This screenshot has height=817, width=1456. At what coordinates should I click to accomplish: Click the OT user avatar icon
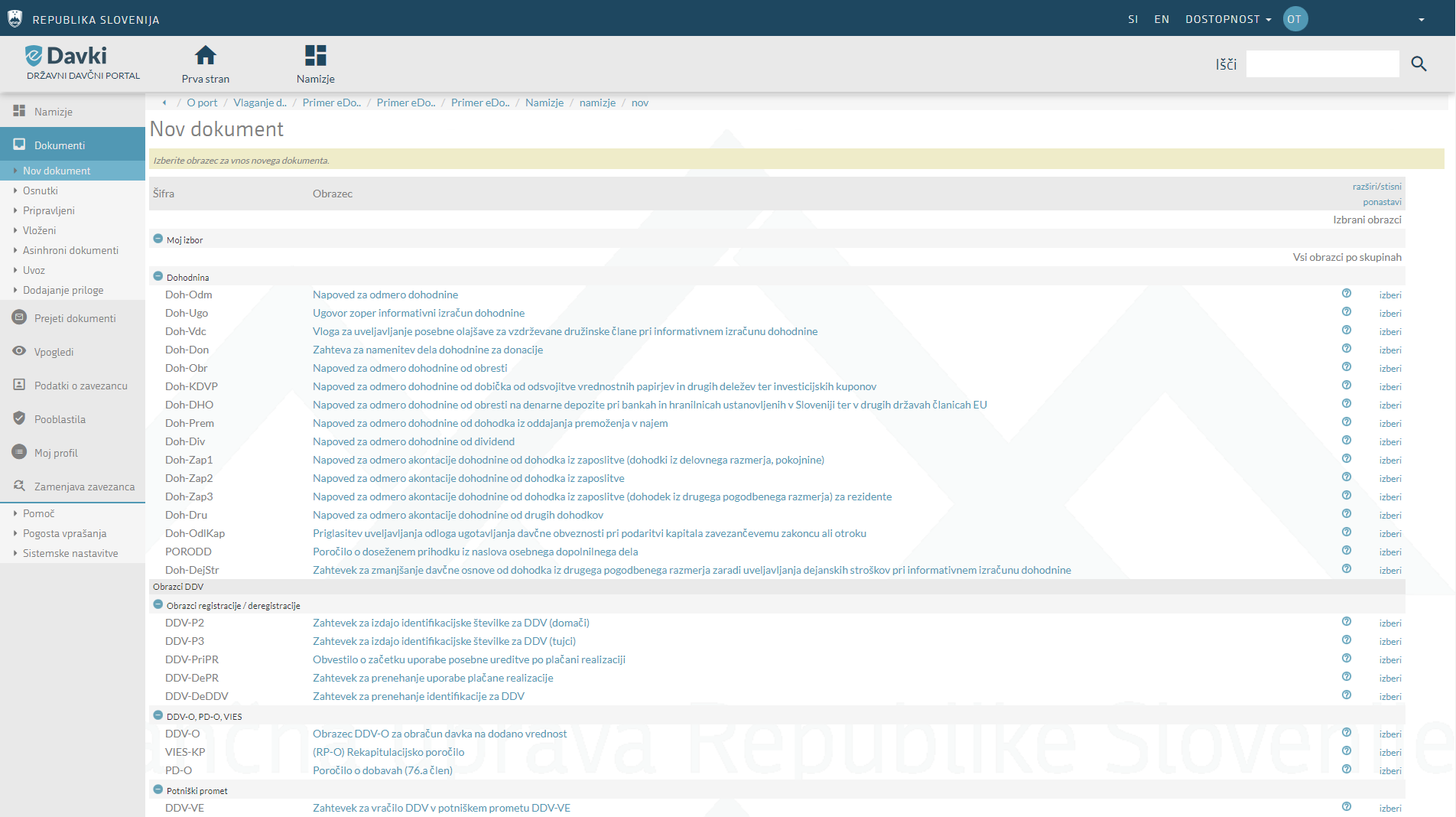[x=1295, y=19]
